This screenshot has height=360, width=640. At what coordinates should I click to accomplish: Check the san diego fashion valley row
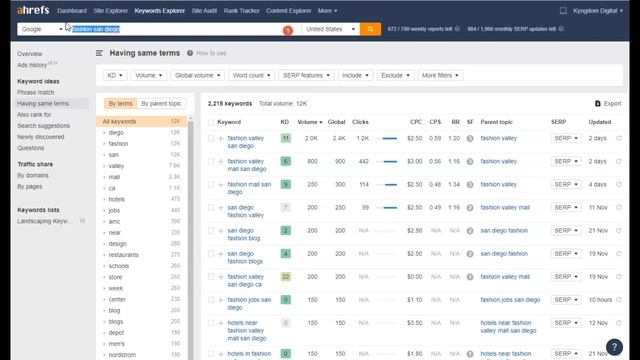[x=211, y=207]
